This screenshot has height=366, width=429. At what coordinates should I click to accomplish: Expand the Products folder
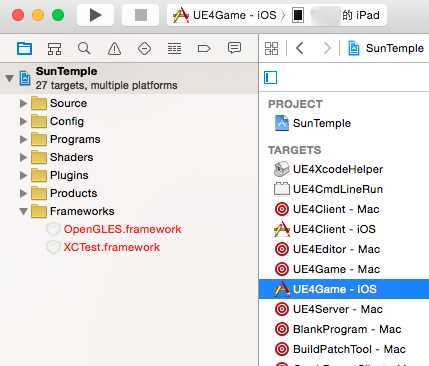pos(23,193)
